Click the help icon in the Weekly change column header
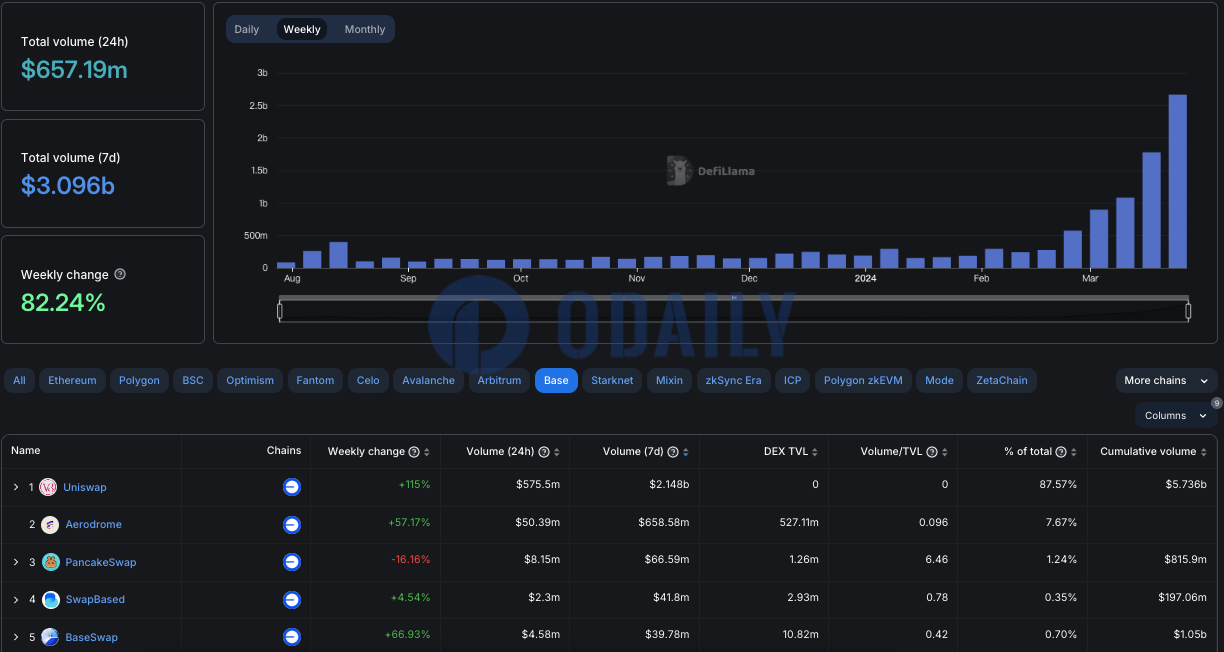1224x652 pixels. [414, 452]
